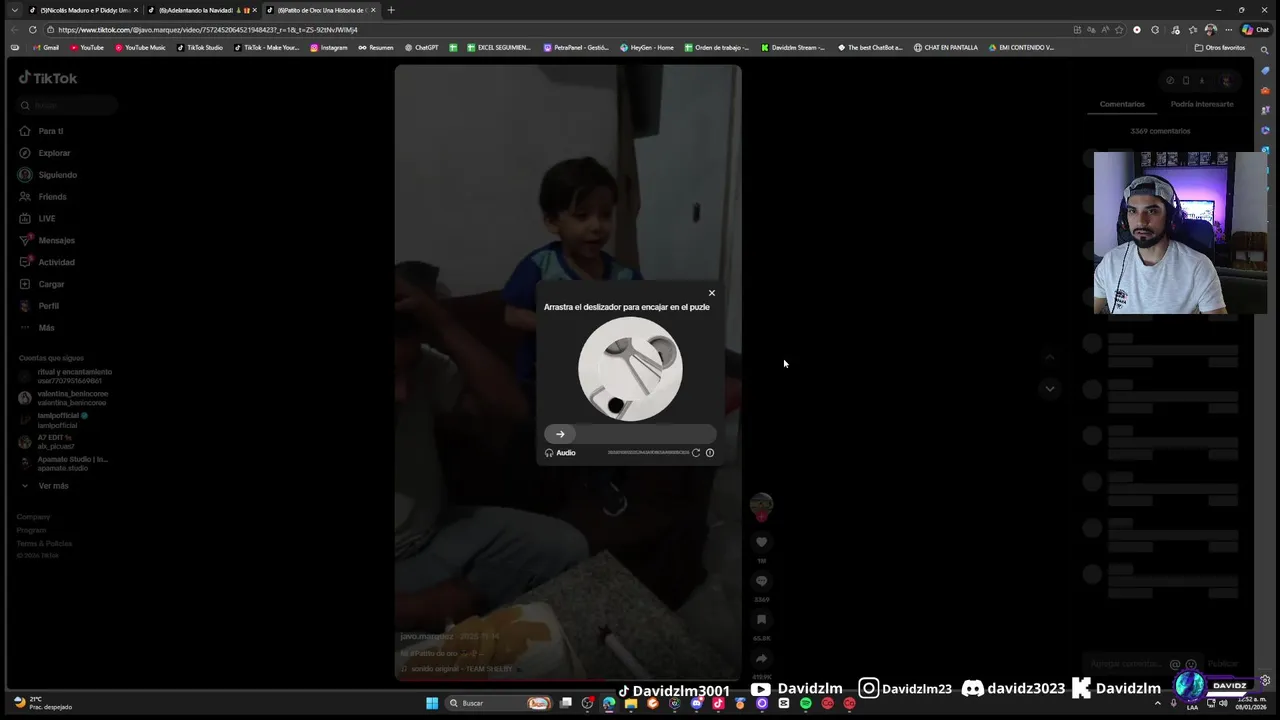Image resolution: width=1280 pixels, height=720 pixels.
Task: Bookmark the video with save icon
Action: click(x=761, y=620)
